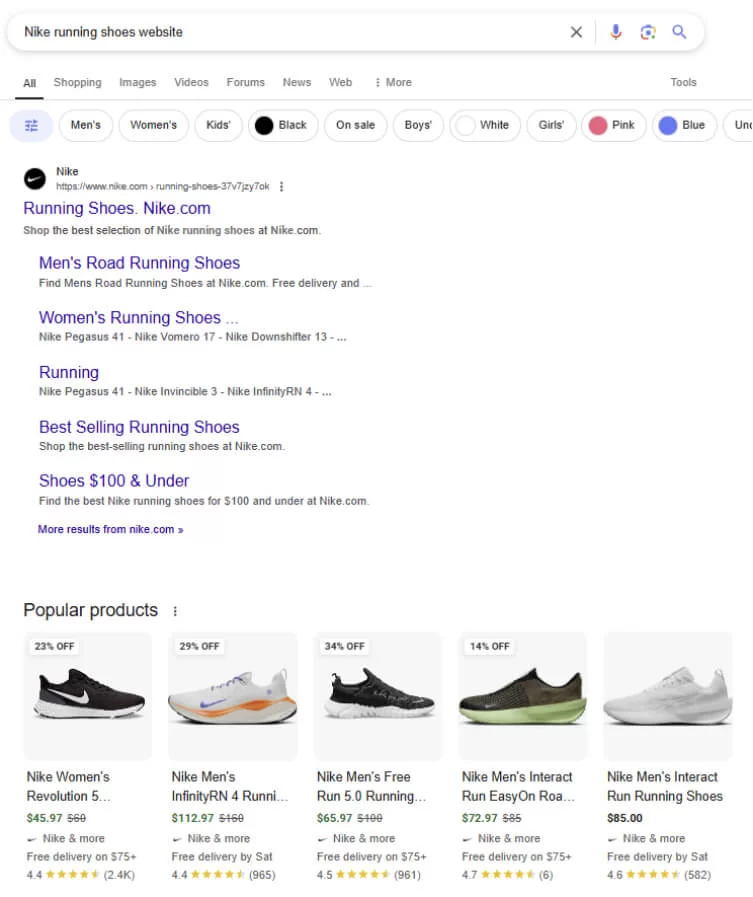Open the search filters sliders icon

click(31, 125)
